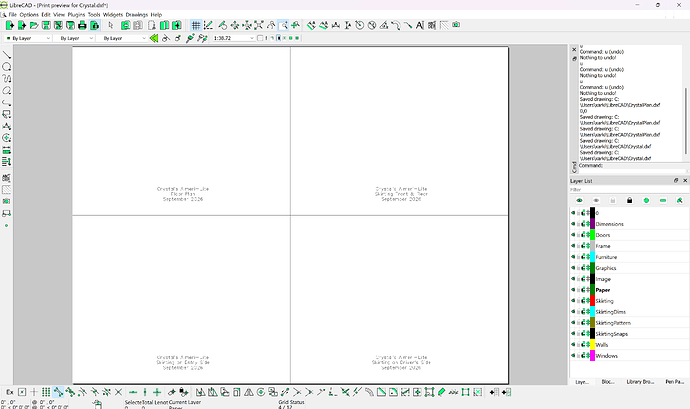Select the Circle tool in left toolbar

point(7,67)
